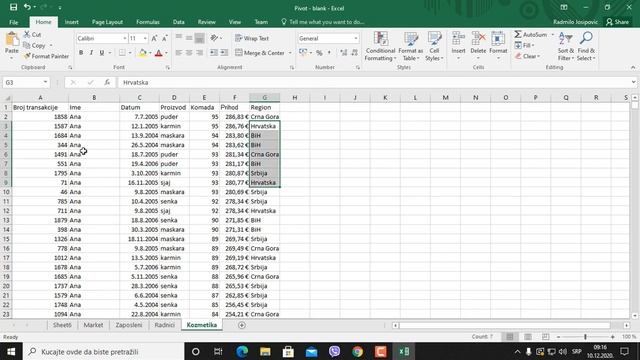
Task: Add a new sheet with plus icon
Action: [x=242, y=325]
